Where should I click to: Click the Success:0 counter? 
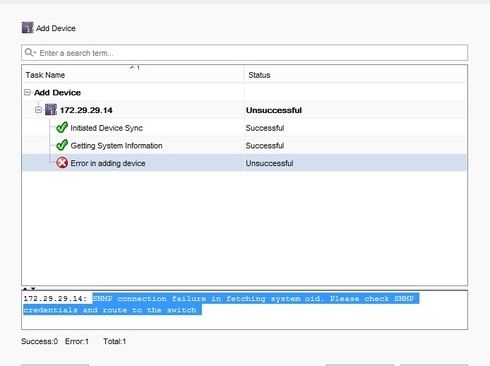[39, 341]
